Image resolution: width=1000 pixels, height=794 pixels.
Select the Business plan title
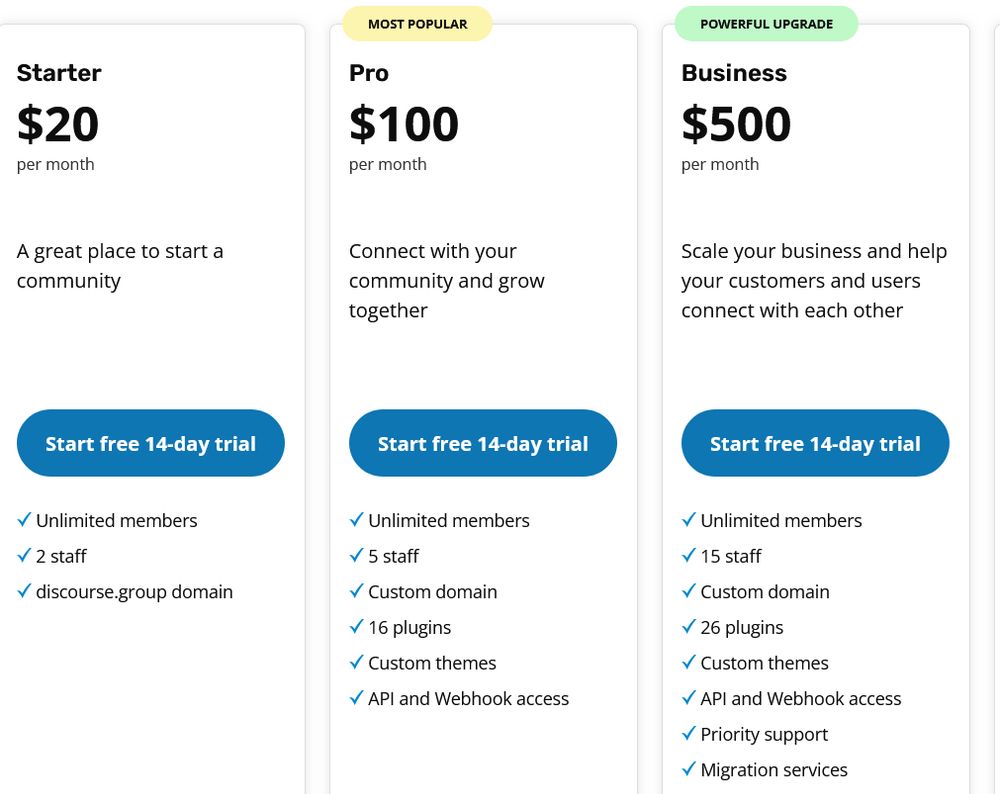734,73
